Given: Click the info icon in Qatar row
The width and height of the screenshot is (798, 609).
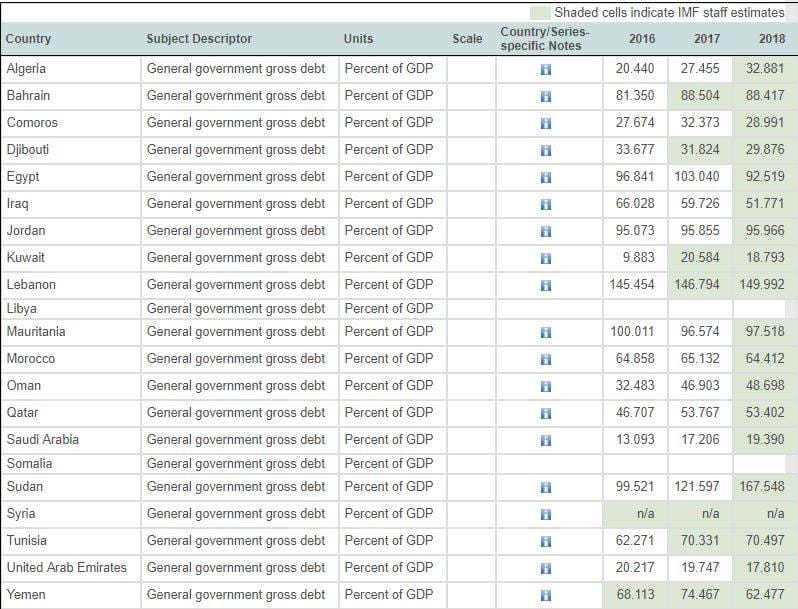Looking at the screenshot, I should [x=546, y=414].
